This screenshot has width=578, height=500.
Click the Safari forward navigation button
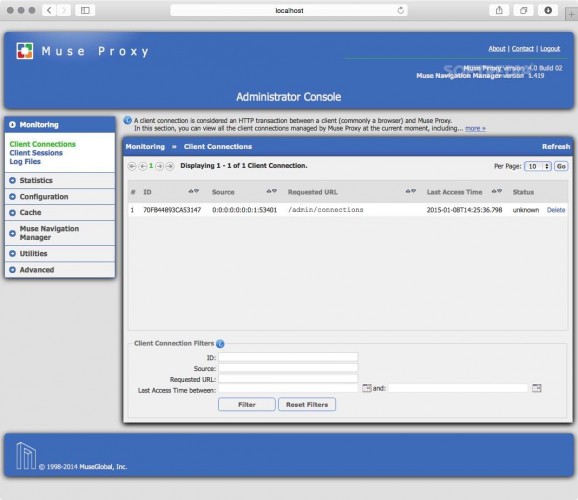coord(64,10)
